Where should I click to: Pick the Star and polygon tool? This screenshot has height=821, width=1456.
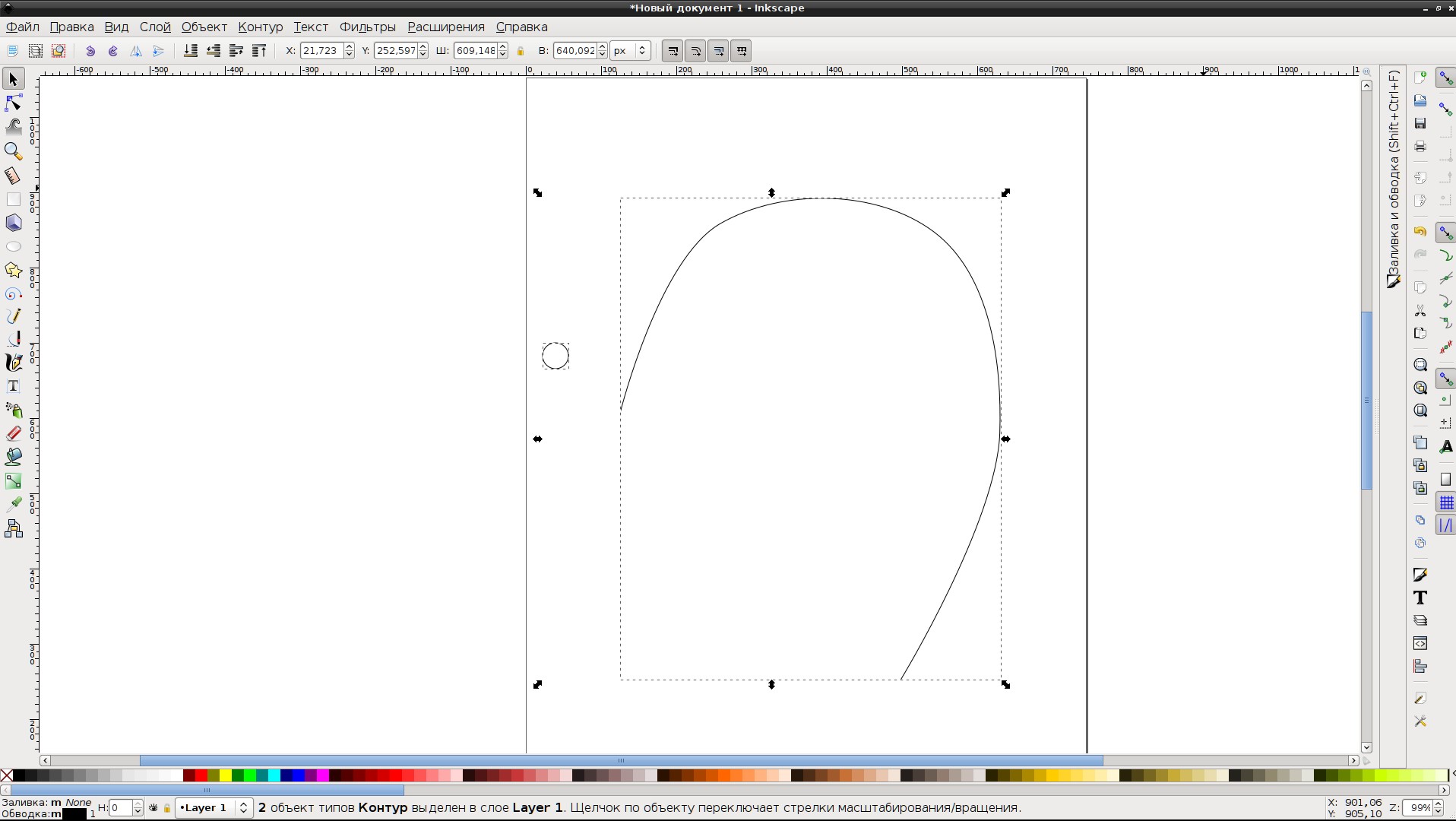(14, 271)
